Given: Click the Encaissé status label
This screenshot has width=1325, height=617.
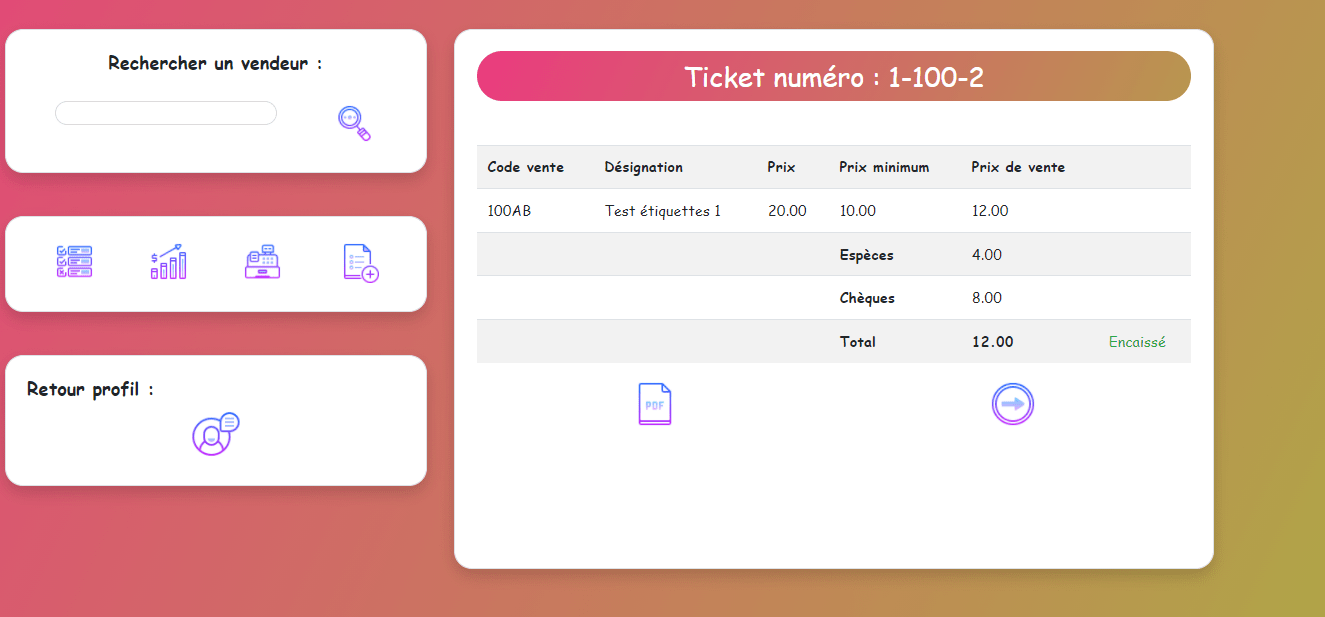Looking at the screenshot, I should coord(1137,341).
